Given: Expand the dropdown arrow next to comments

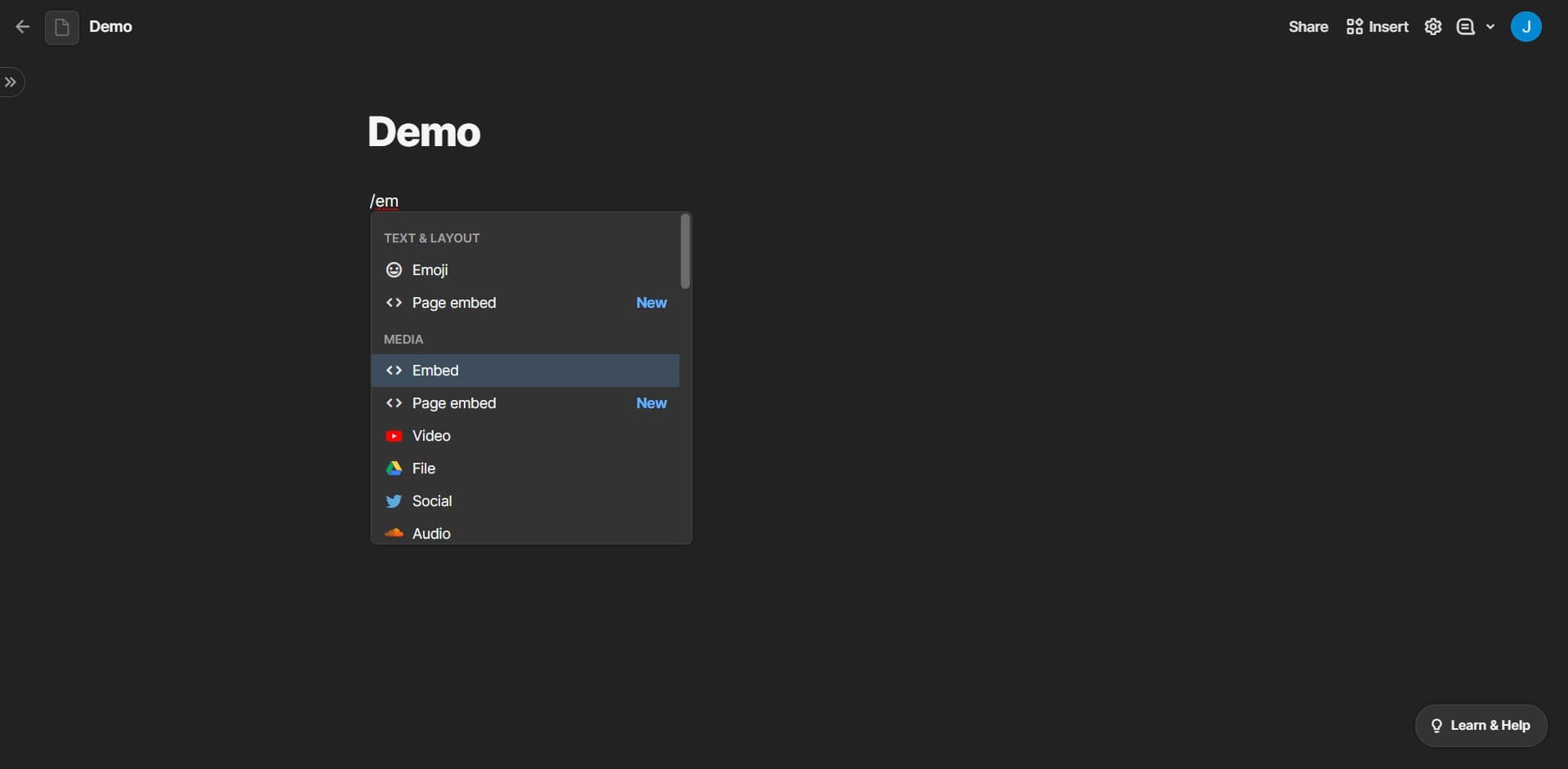Looking at the screenshot, I should coord(1490,27).
